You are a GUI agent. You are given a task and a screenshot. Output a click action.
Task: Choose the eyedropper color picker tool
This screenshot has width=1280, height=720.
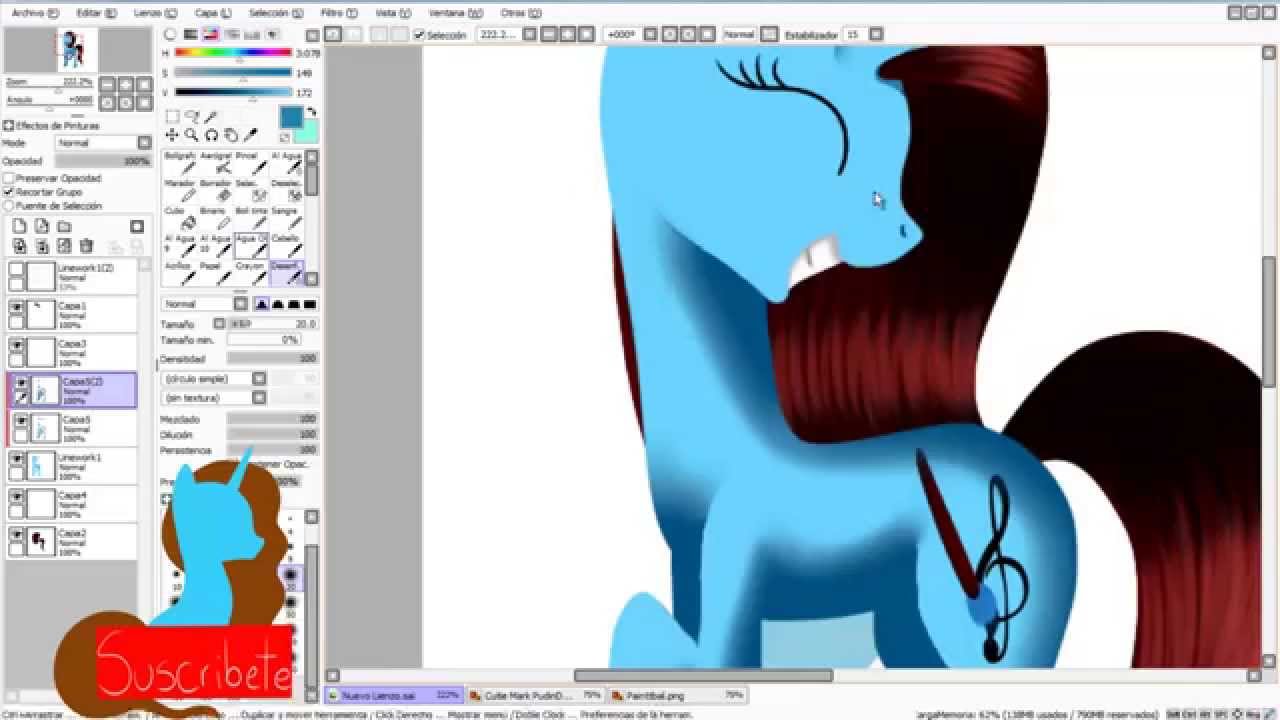tap(251, 135)
